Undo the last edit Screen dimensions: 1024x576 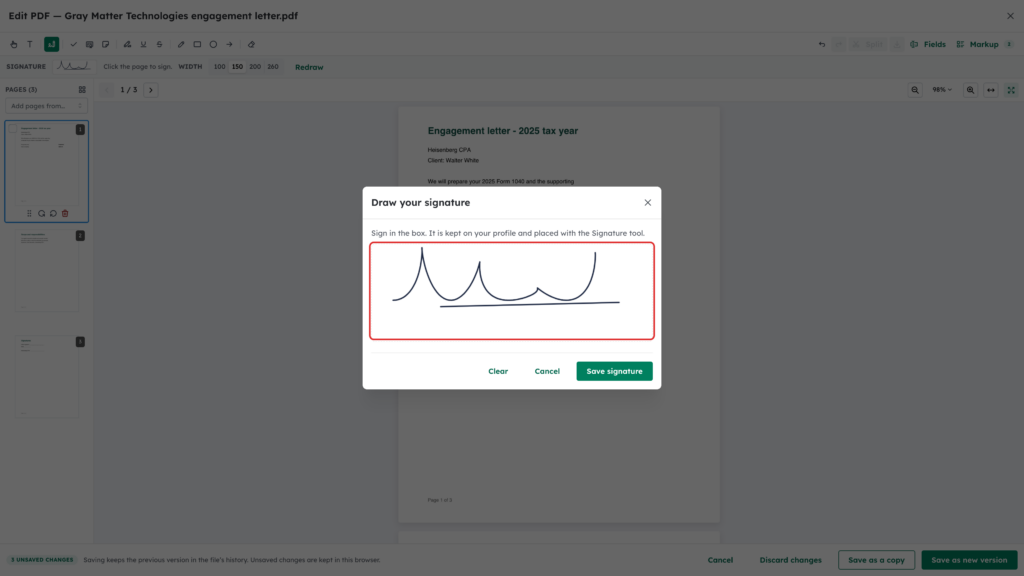822,44
